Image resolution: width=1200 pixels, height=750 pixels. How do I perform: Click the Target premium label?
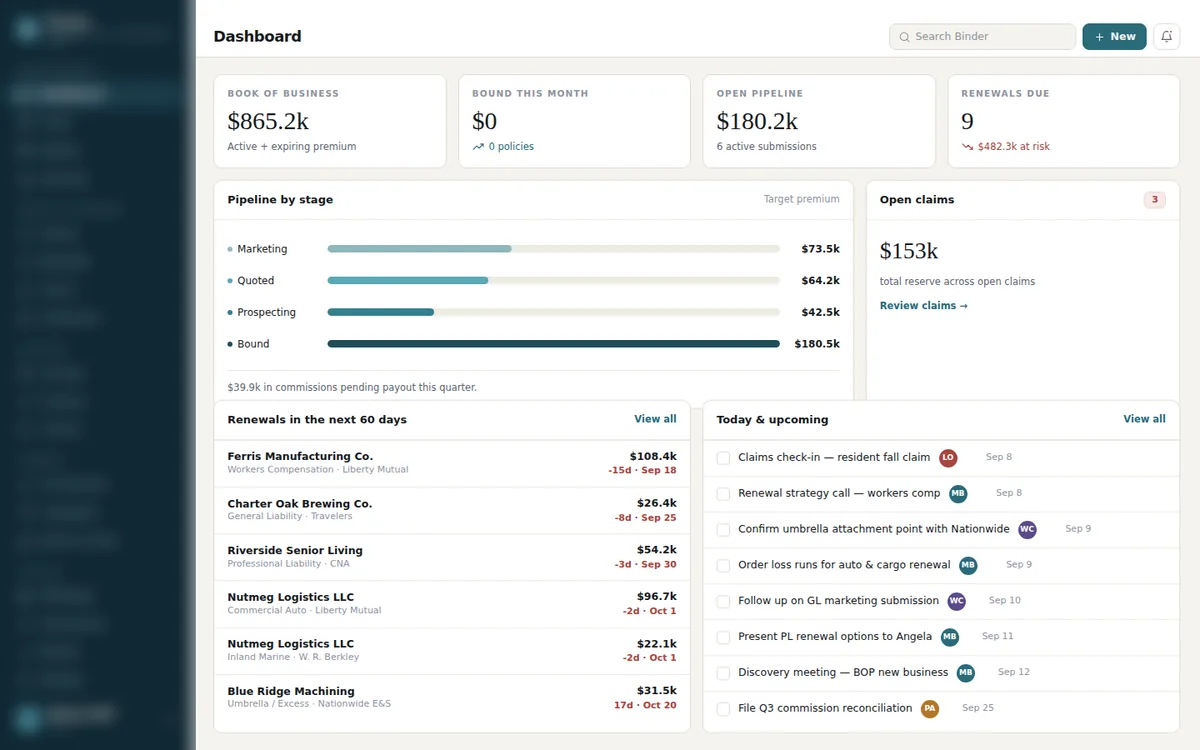point(802,199)
